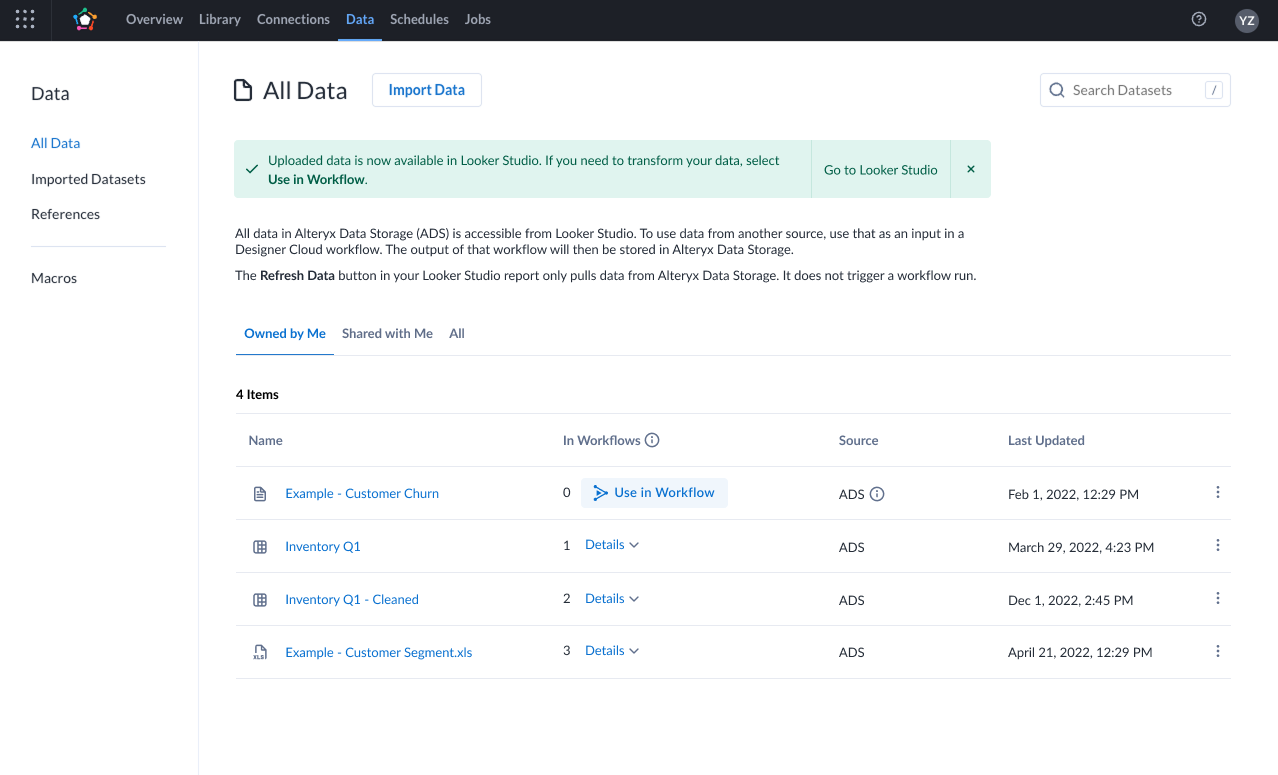Click the info icon next to ADS

[877, 494]
